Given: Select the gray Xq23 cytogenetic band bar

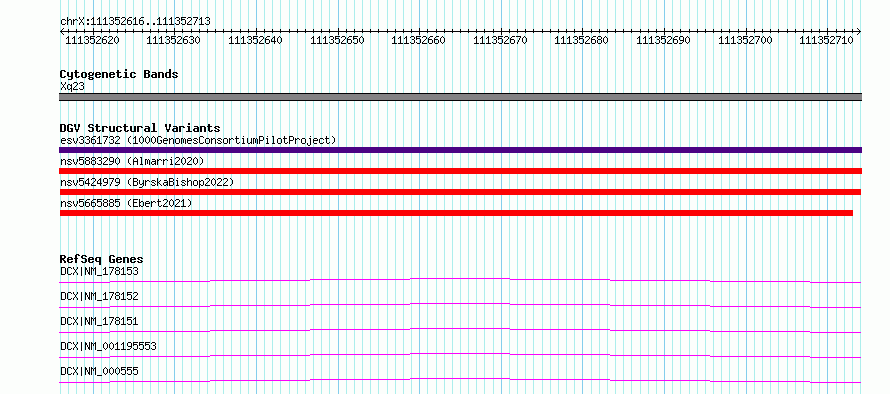Looking at the screenshot, I should (460, 97).
